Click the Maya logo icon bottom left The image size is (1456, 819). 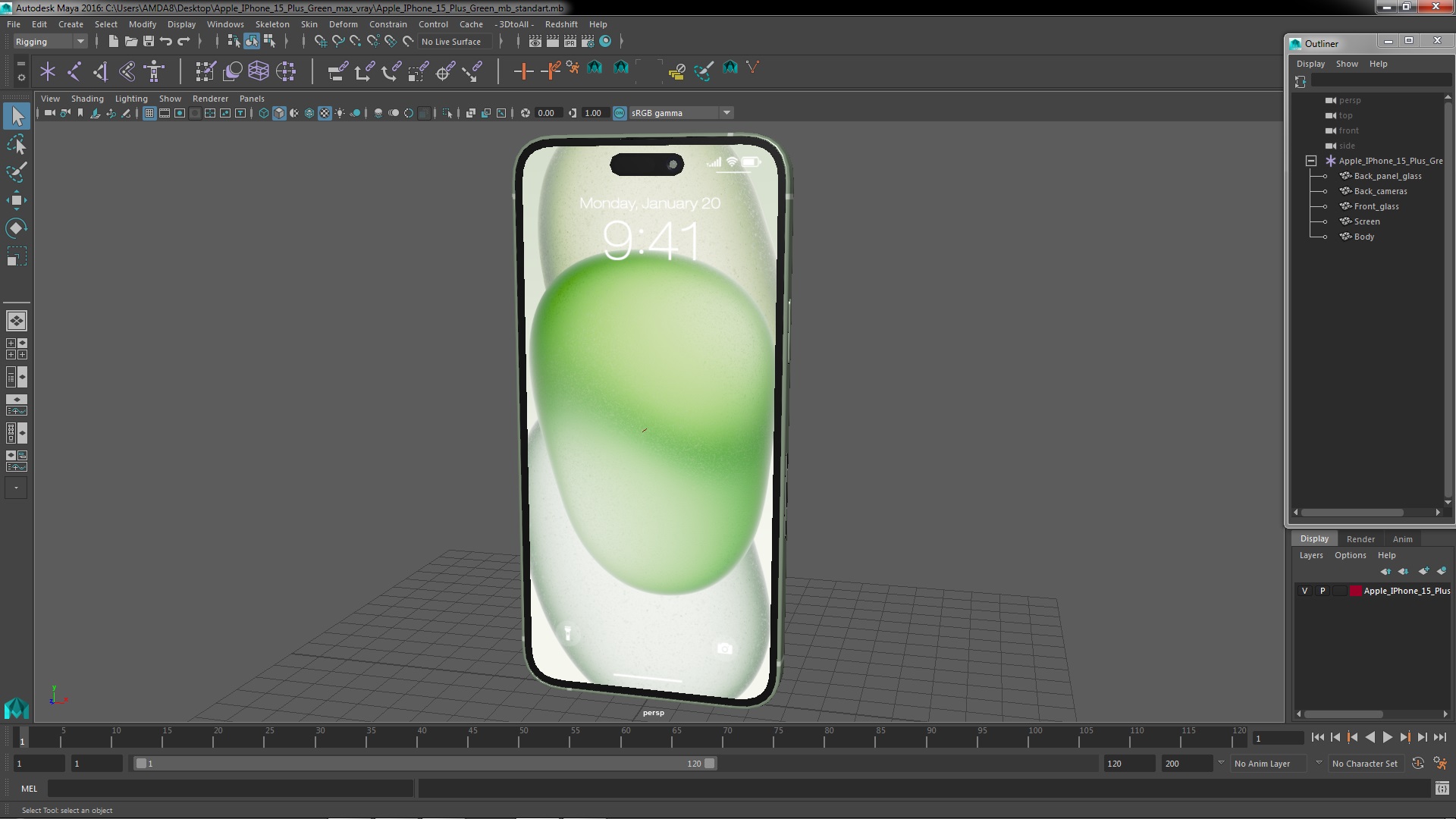click(17, 708)
